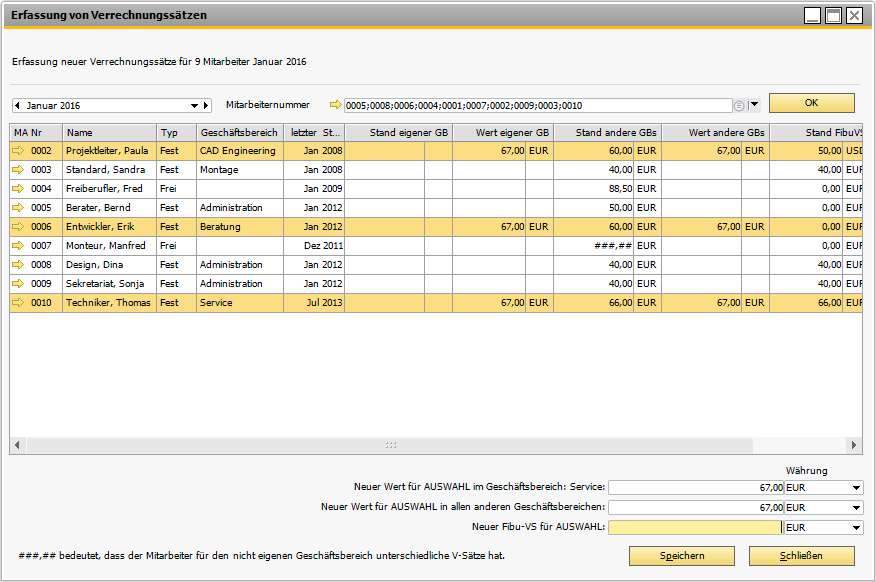Open selection list icon in Mitarbeiternummer field
The width and height of the screenshot is (876, 582).
point(739,106)
